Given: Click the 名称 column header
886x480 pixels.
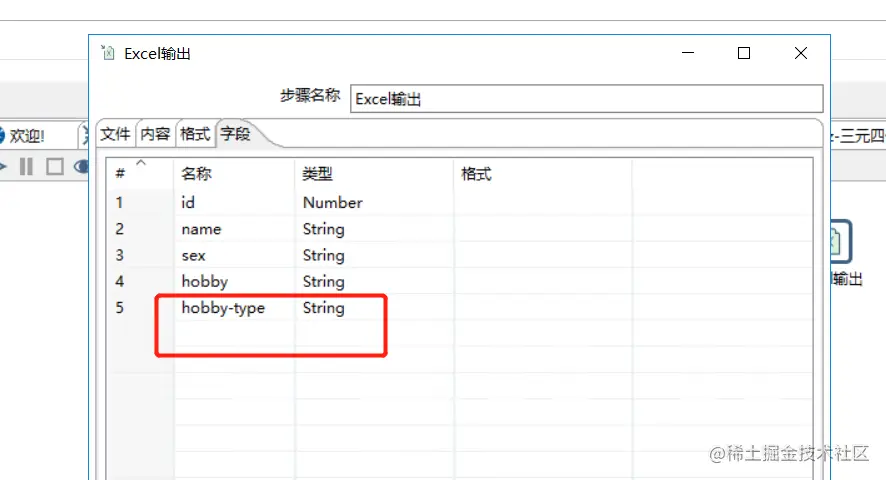Looking at the screenshot, I should click(234, 173).
